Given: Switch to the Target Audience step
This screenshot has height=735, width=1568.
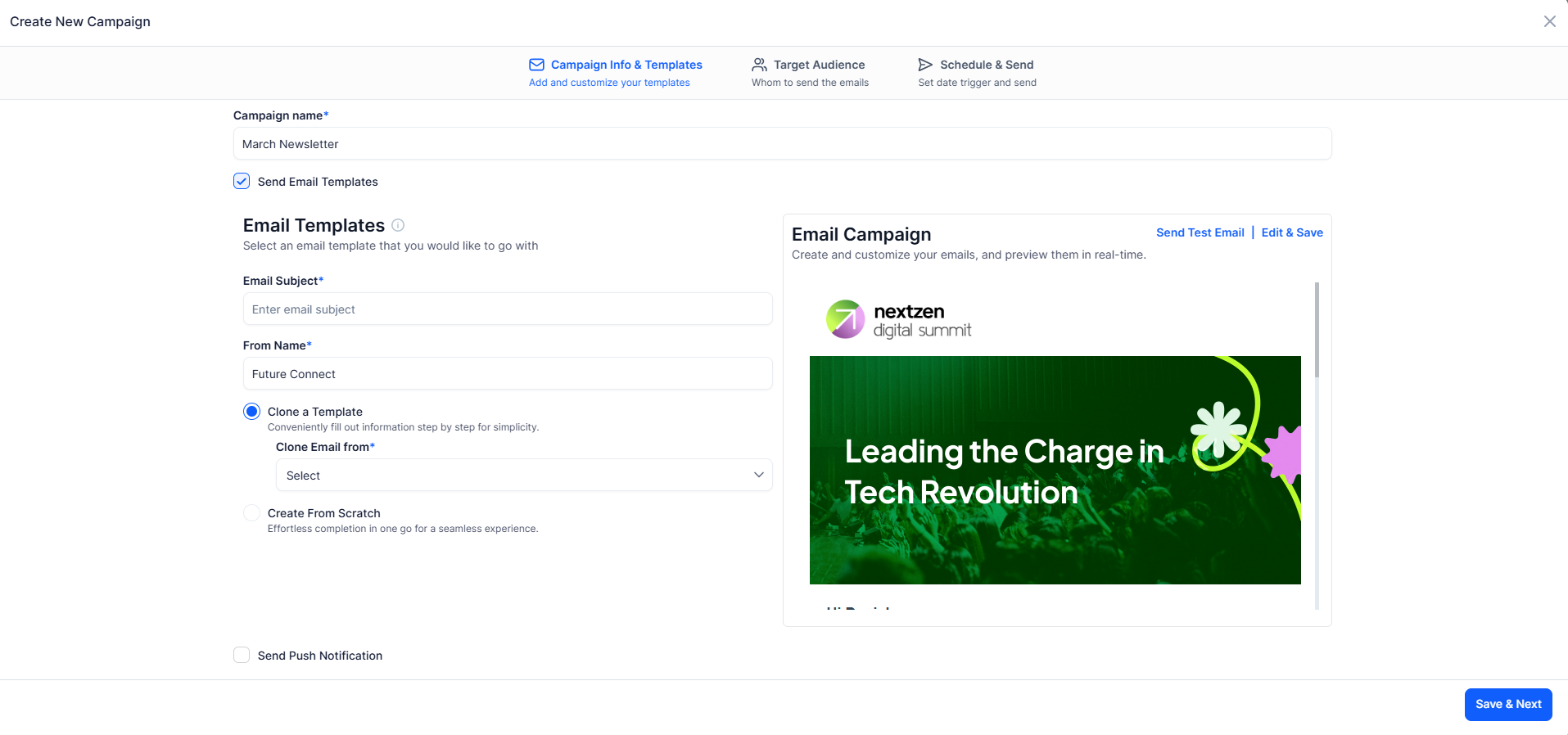Looking at the screenshot, I should coord(810,73).
